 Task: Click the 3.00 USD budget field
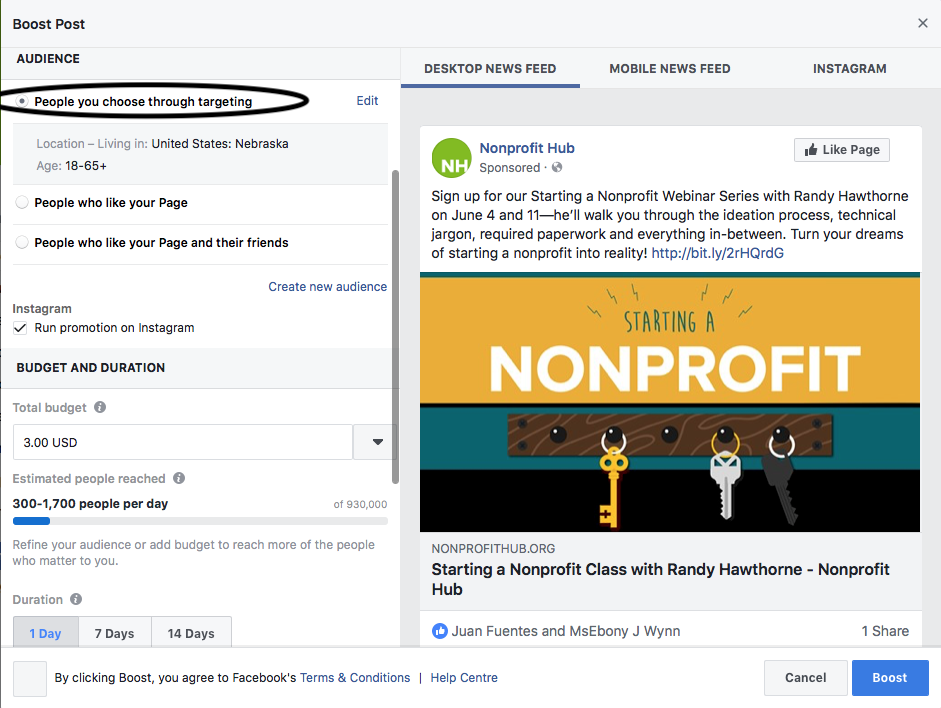[x=182, y=442]
